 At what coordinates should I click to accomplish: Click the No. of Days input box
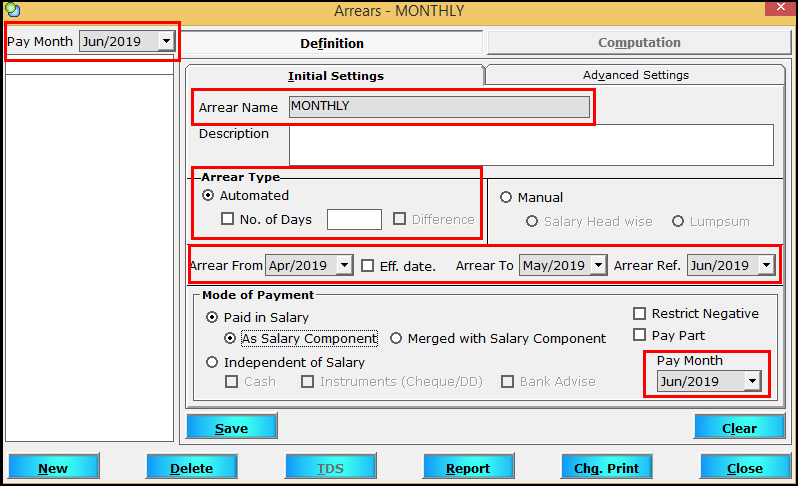pos(354,219)
